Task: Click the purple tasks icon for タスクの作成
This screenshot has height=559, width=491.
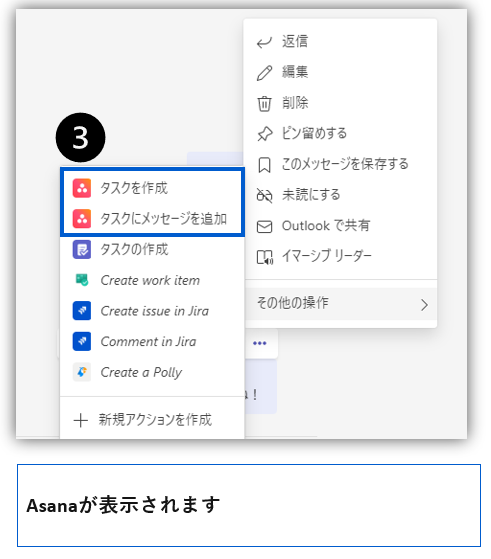Action: click(82, 249)
